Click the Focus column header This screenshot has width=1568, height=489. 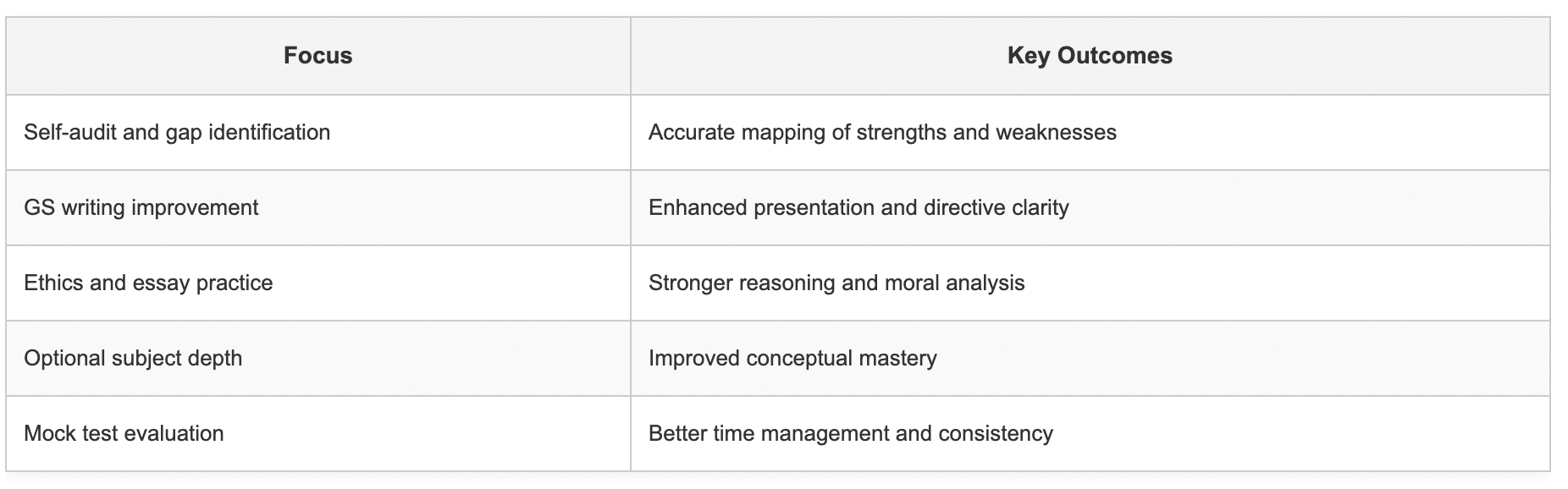click(317, 56)
